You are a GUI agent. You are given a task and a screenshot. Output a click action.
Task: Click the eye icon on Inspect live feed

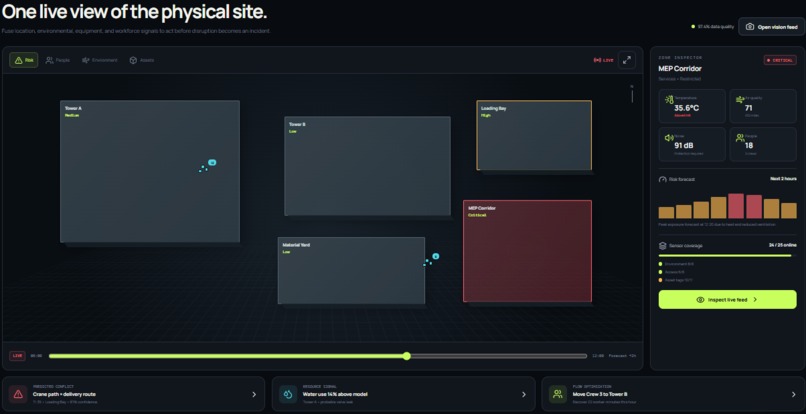pyautogui.click(x=700, y=299)
